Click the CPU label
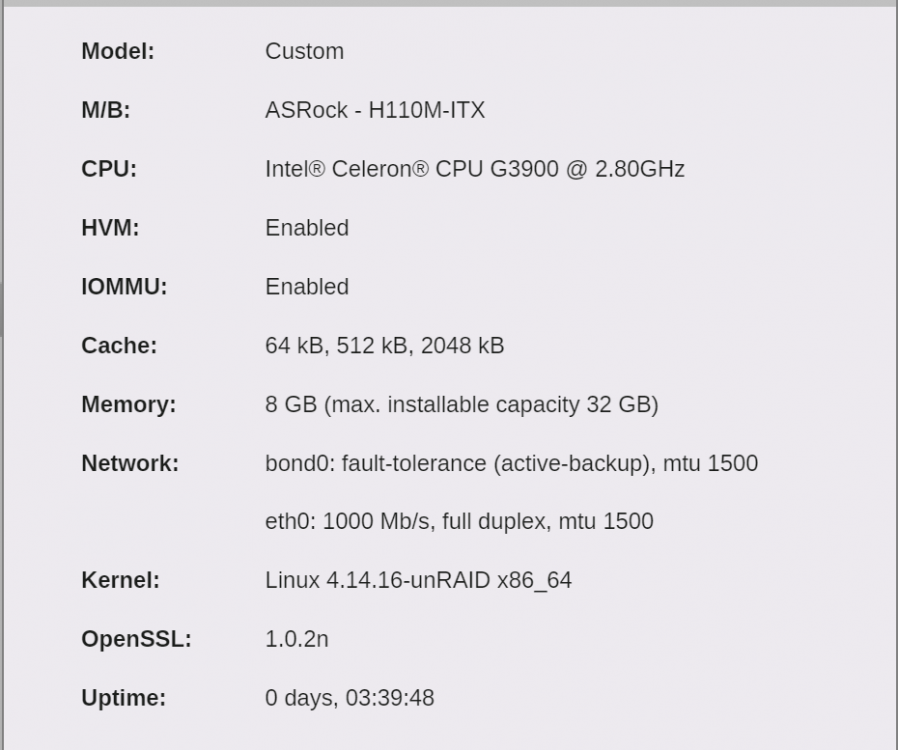 point(109,169)
